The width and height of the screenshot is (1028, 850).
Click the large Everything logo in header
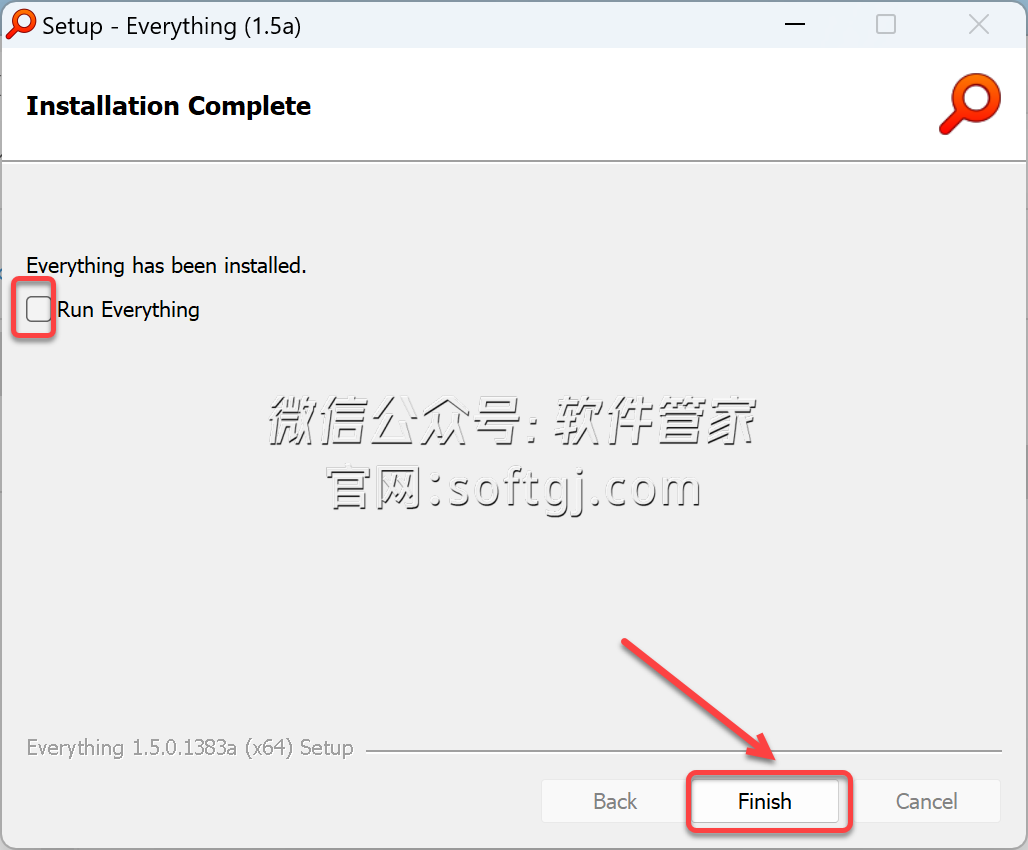[970, 104]
